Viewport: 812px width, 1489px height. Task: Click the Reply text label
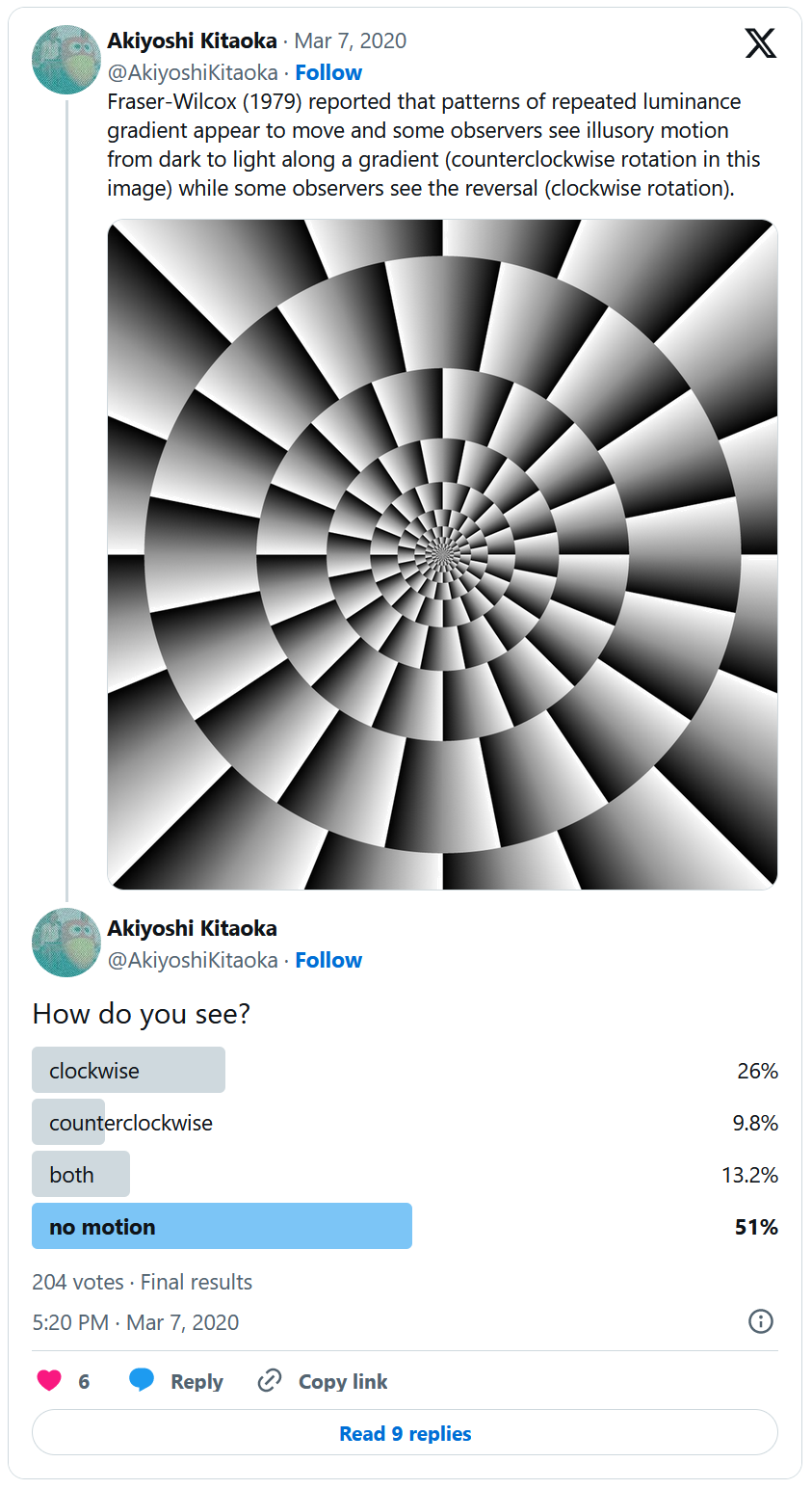[196, 1381]
